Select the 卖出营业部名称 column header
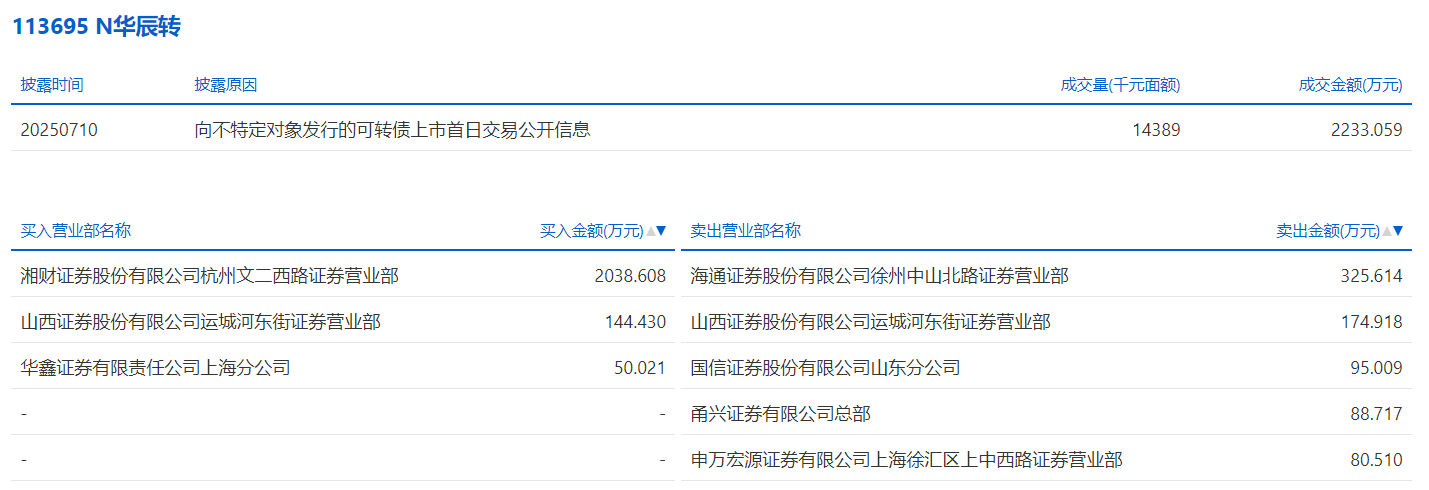Viewport: 1429px width, 490px height. [x=746, y=231]
